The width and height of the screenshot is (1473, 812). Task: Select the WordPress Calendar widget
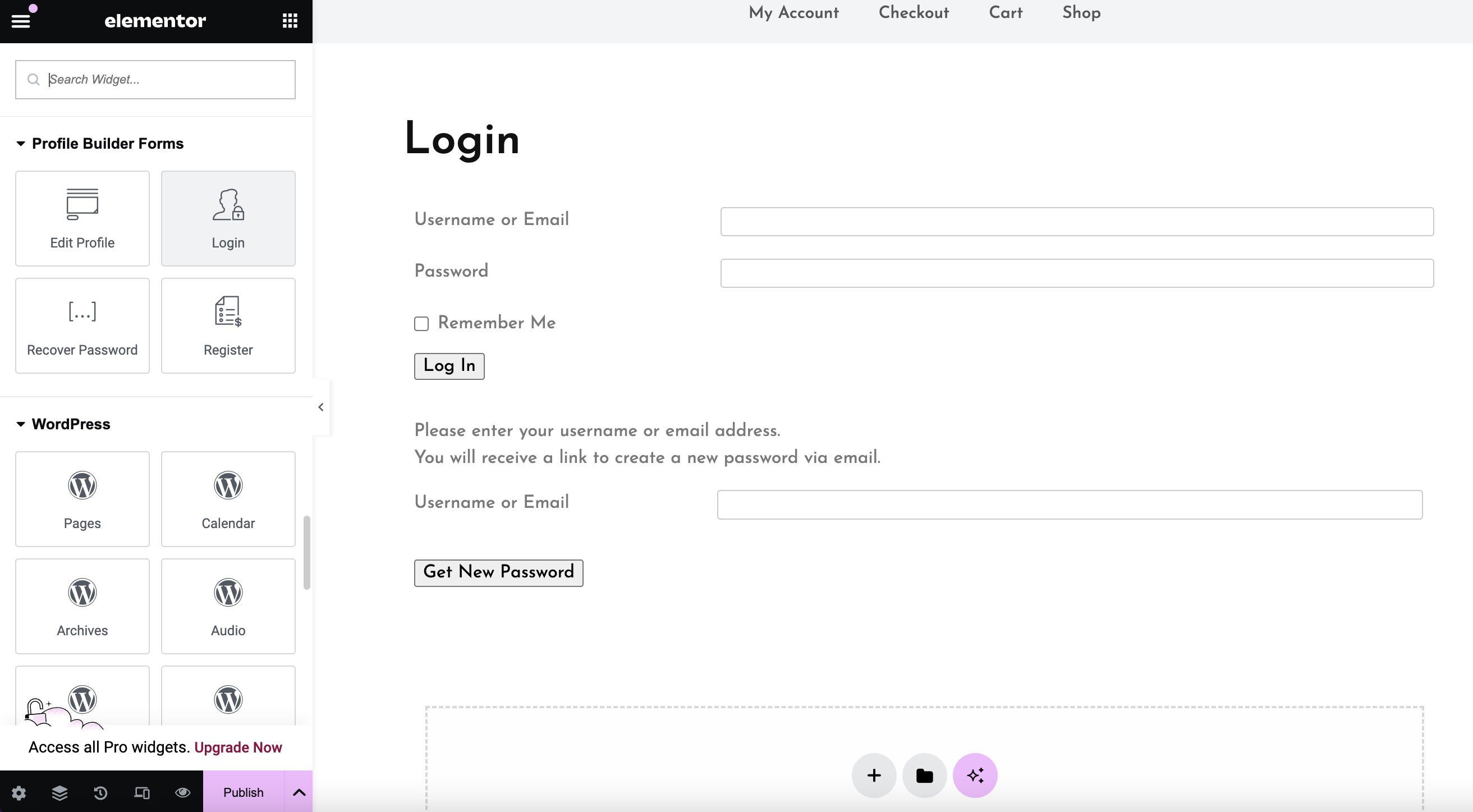tap(228, 499)
